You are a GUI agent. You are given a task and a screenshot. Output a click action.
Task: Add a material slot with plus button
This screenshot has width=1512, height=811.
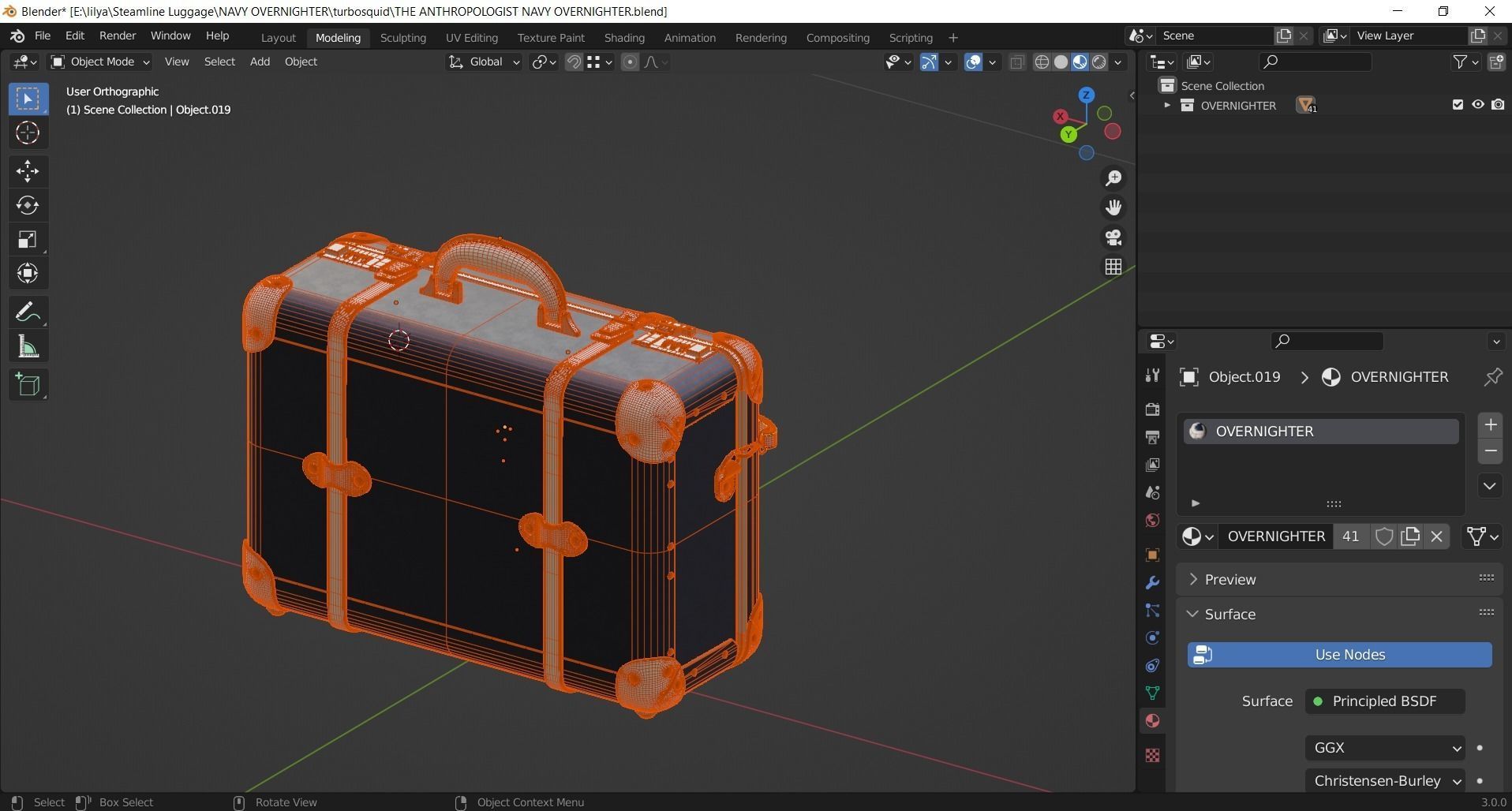click(1490, 425)
